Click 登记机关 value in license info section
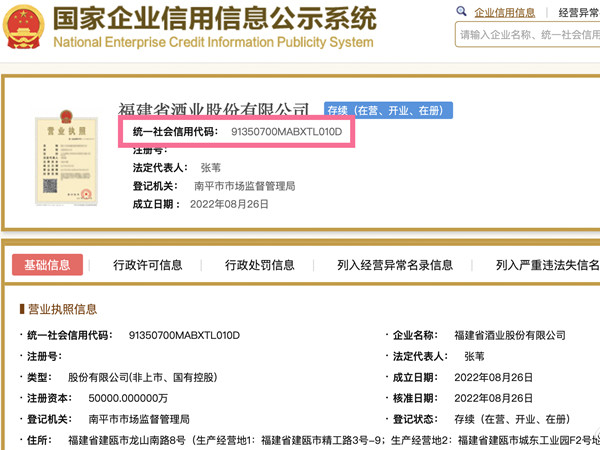 point(139,419)
